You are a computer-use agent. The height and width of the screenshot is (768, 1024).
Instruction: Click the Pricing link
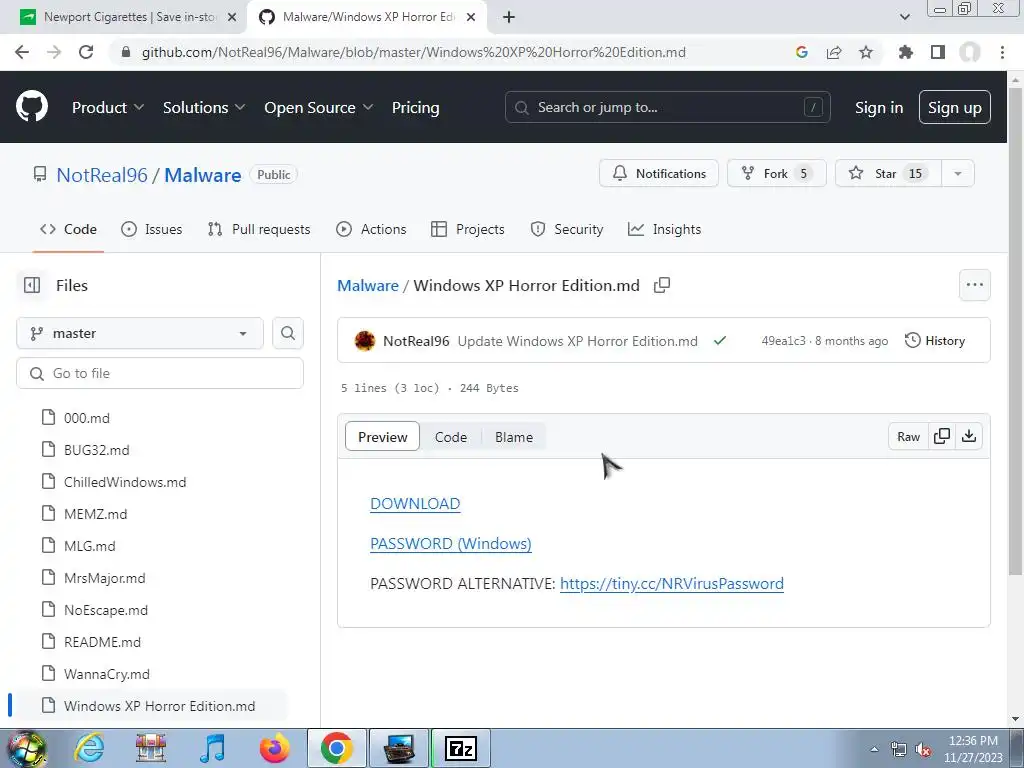415,108
